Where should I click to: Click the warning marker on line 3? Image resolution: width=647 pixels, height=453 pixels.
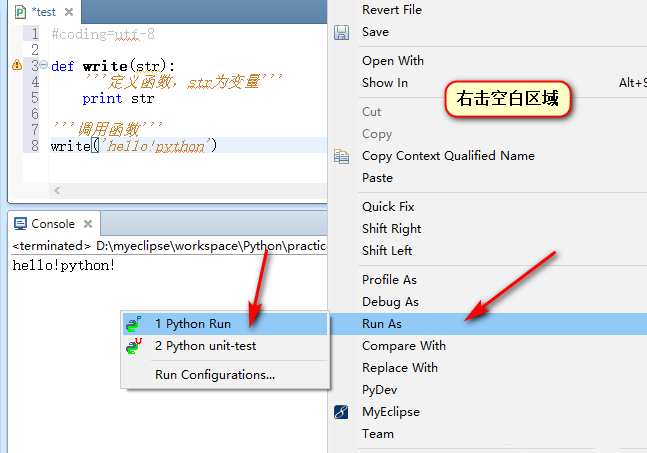tap(17, 65)
